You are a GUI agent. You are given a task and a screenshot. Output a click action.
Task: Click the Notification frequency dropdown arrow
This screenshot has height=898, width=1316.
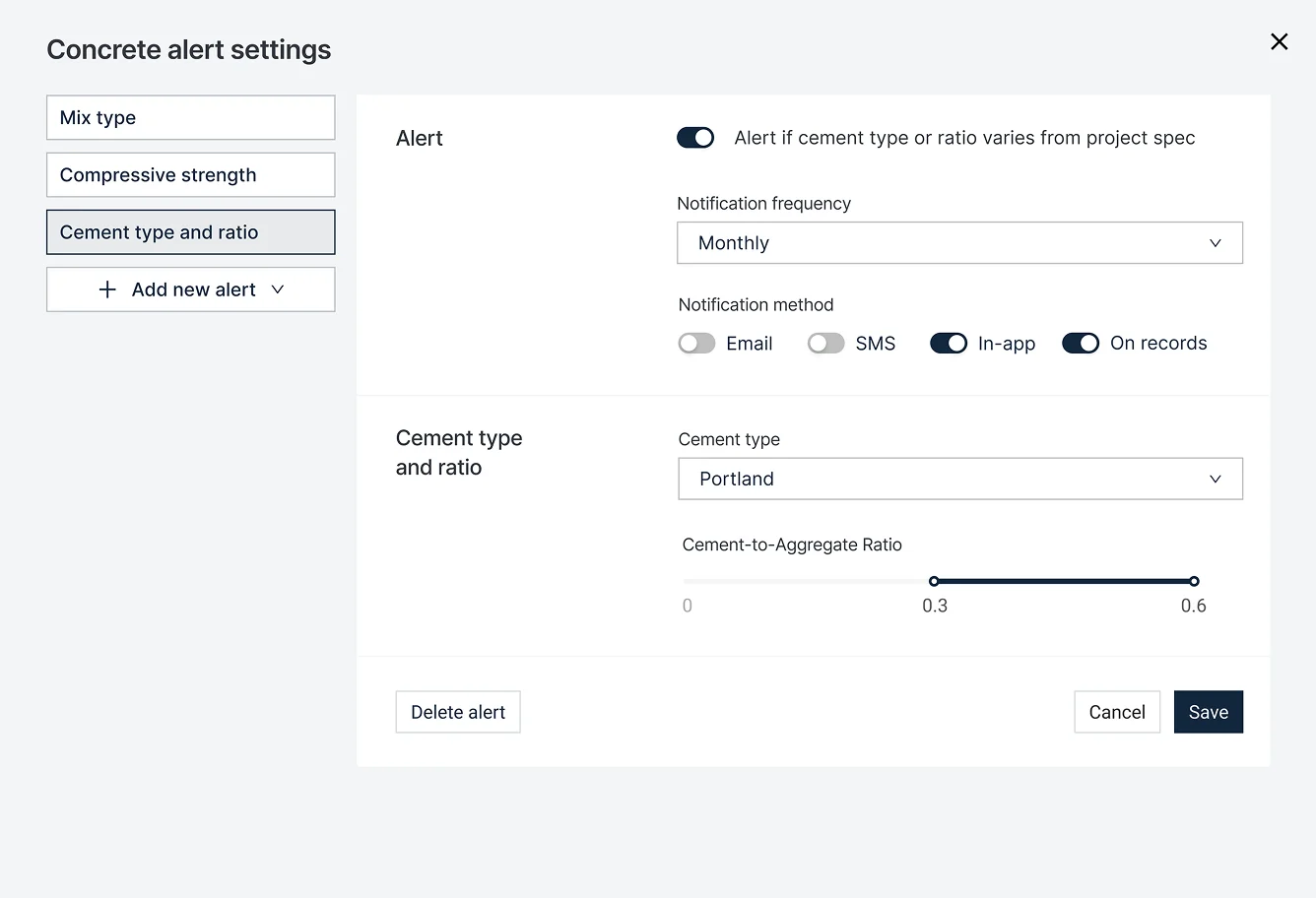[x=1215, y=243]
